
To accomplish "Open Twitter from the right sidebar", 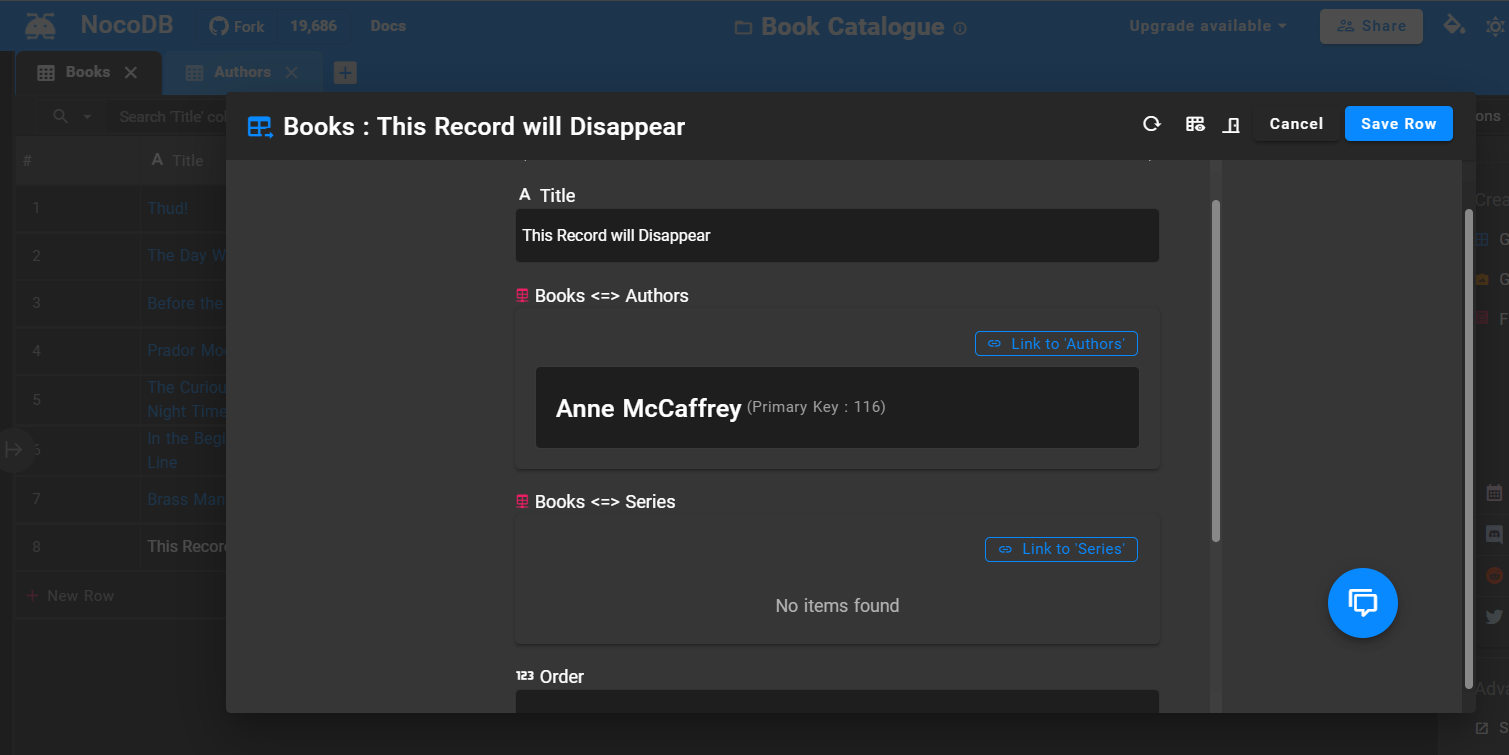I will [x=1494, y=616].
